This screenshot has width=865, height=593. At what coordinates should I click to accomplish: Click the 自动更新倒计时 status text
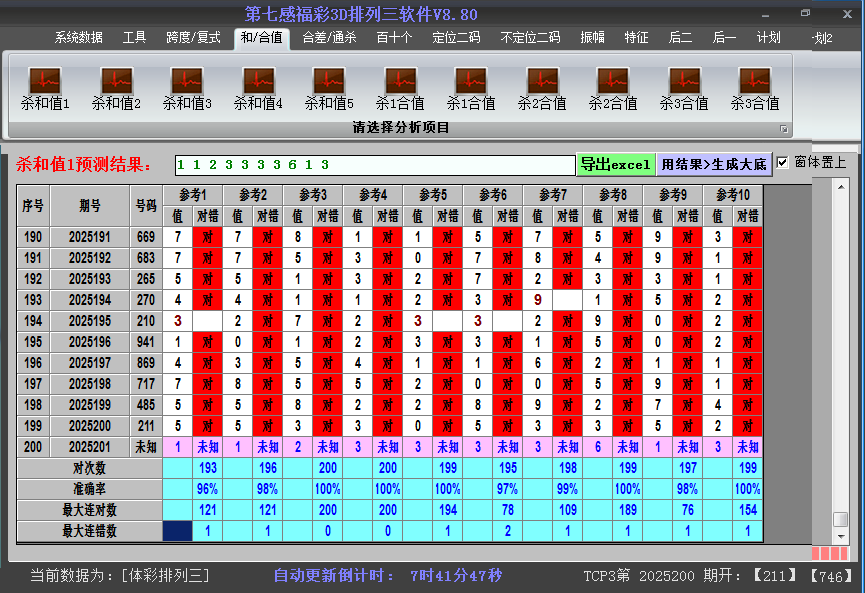pyautogui.click(x=388, y=575)
